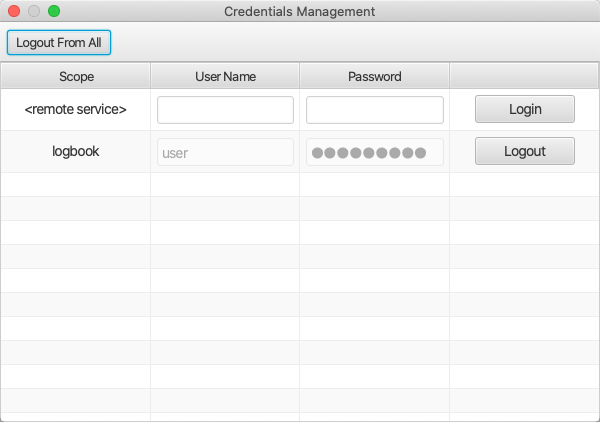Click the Scope column header
This screenshot has width=600, height=422.
(76, 76)
